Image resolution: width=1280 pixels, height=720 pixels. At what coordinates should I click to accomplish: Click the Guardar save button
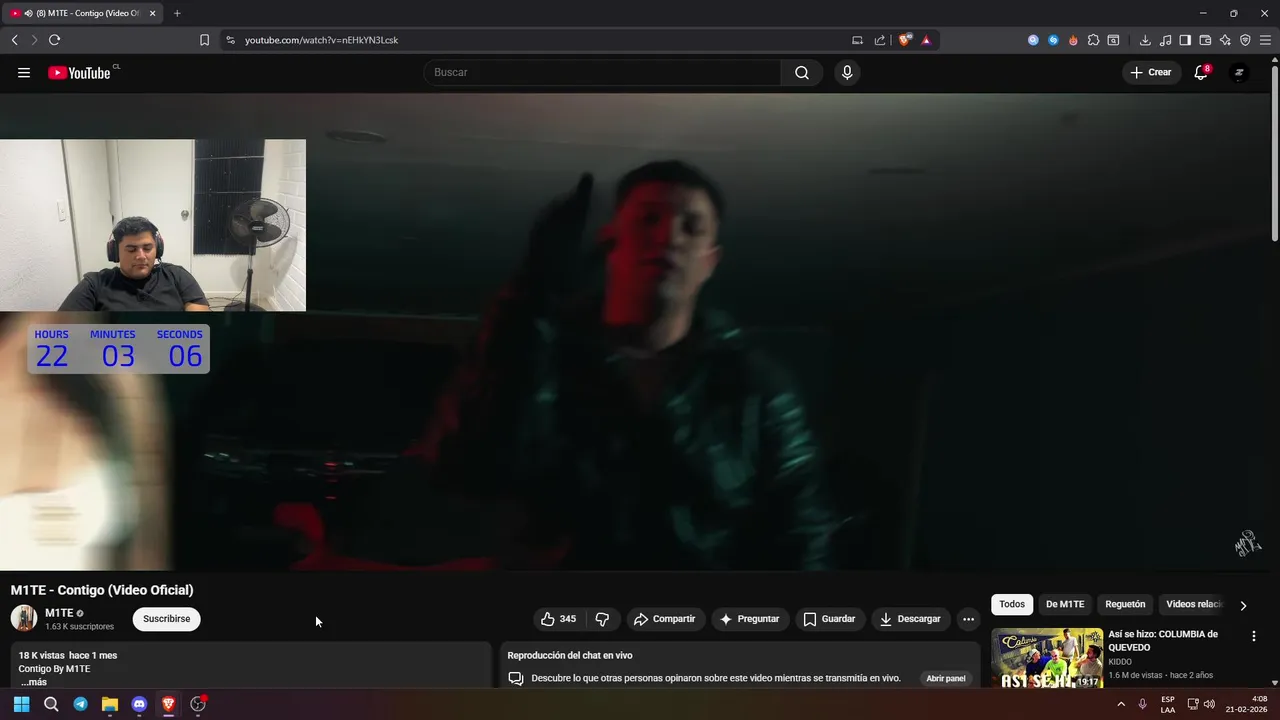pyautogui.click(x=829, y=619)
